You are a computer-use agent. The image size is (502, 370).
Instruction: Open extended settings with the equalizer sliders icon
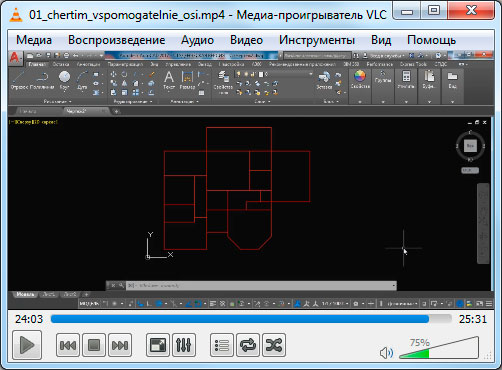tap(184, 345)
